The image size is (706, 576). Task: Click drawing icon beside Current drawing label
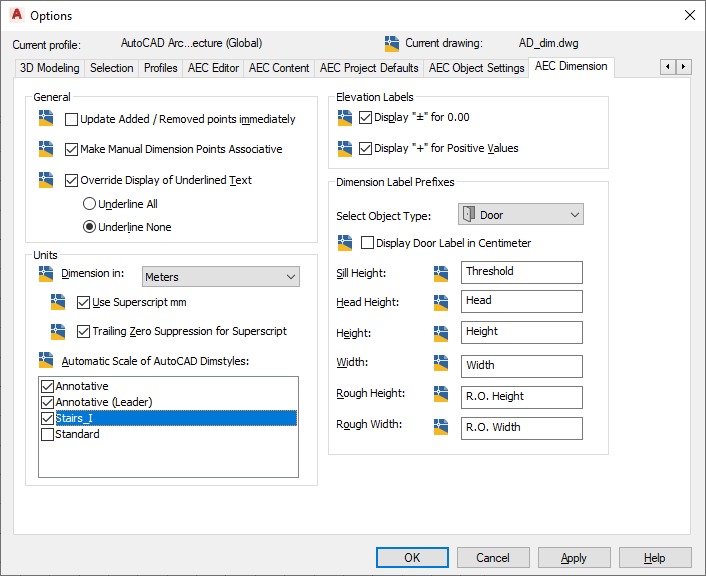(392, 44)
